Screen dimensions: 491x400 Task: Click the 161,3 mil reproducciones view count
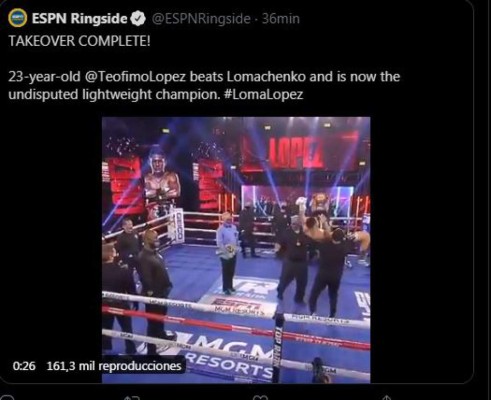click(114, 366)
